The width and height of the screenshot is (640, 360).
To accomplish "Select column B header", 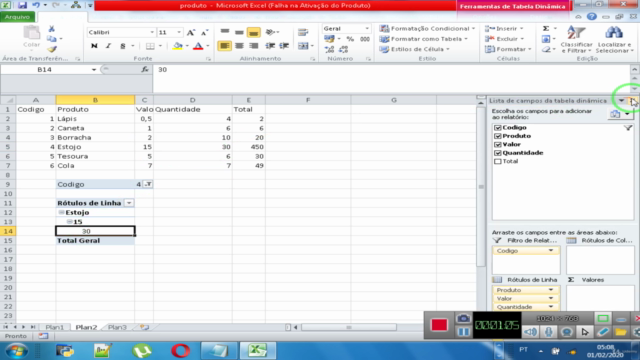I will pyautogui.click(x=95, y=100).
